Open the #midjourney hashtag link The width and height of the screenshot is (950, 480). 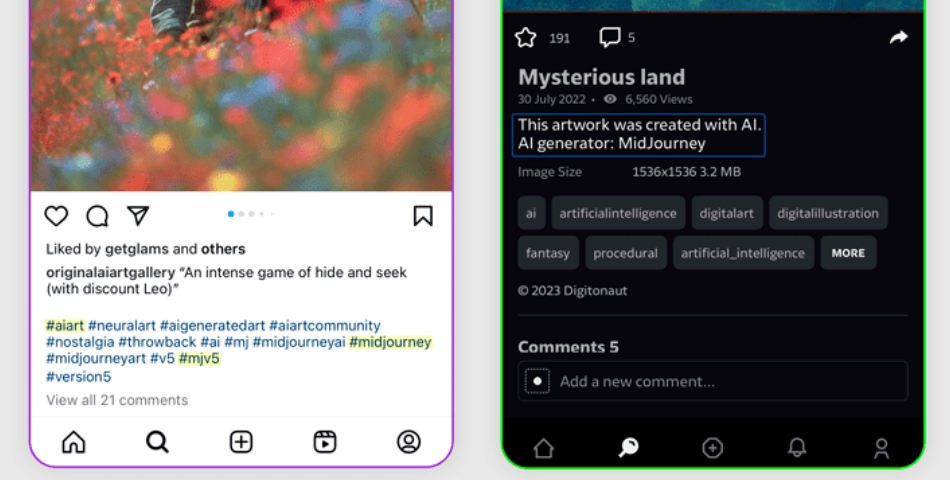390,342
